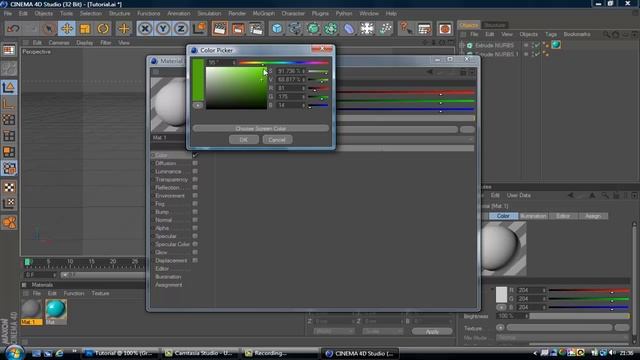This screenshot has height=360, width=640.
Task: Open the array modeling objects icon
Action: point(331,29)
